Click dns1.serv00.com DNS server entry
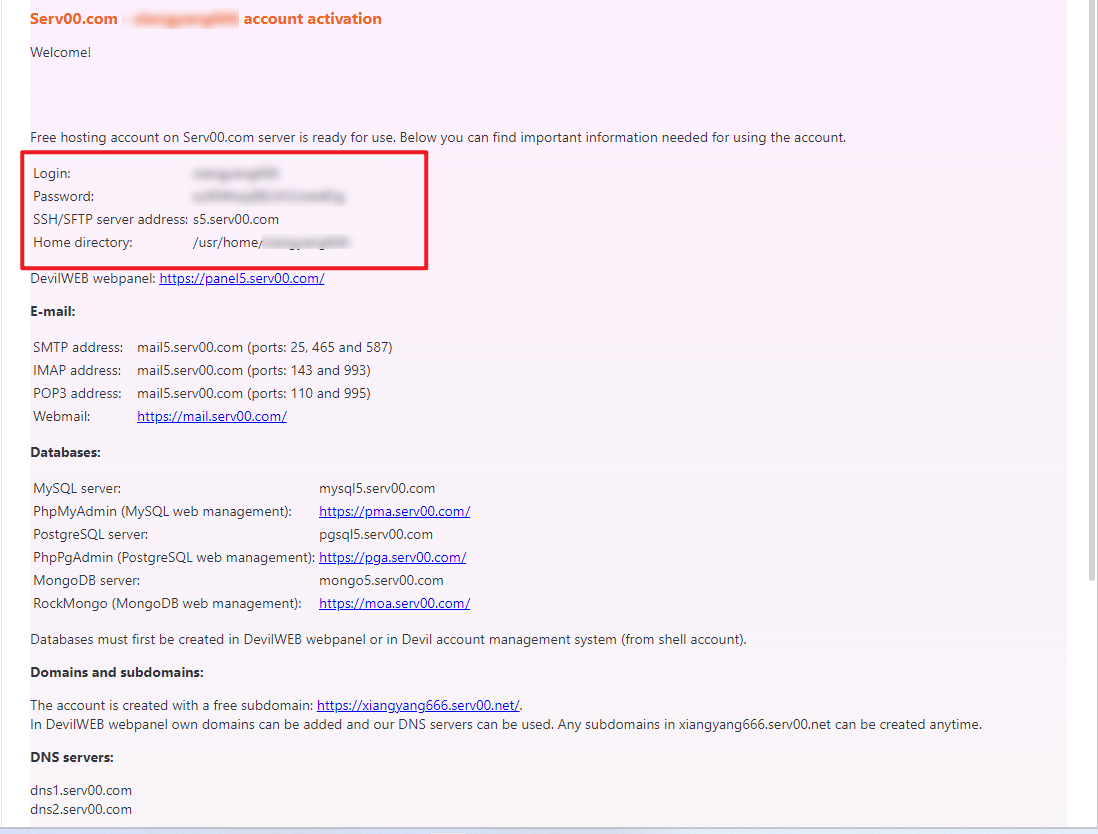Viewport: 1098px width, 834px height. tap(81, 791)
